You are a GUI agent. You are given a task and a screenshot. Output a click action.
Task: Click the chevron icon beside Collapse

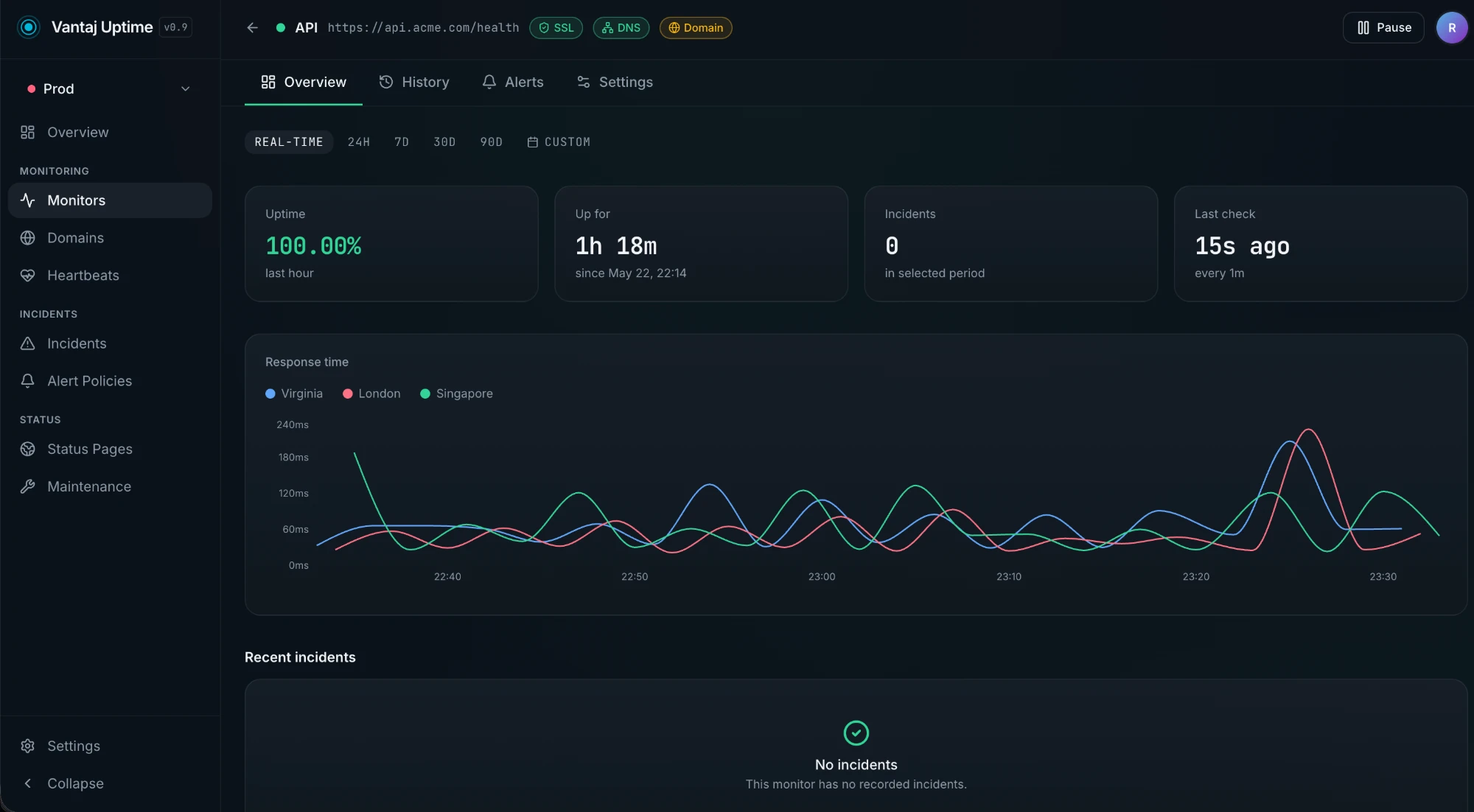(x=27, y=783)
